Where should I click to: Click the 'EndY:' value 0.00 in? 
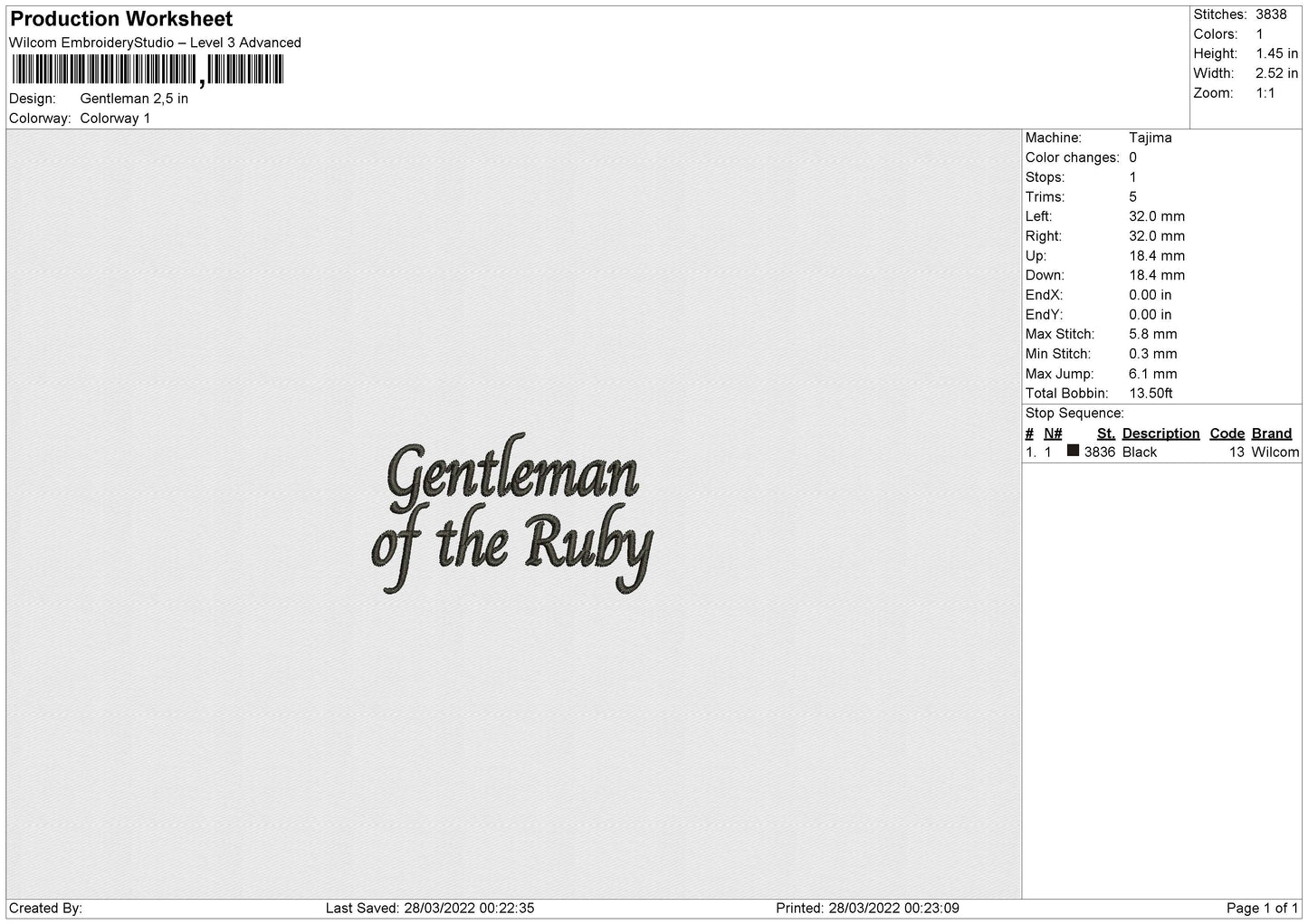click(1150, 315)
